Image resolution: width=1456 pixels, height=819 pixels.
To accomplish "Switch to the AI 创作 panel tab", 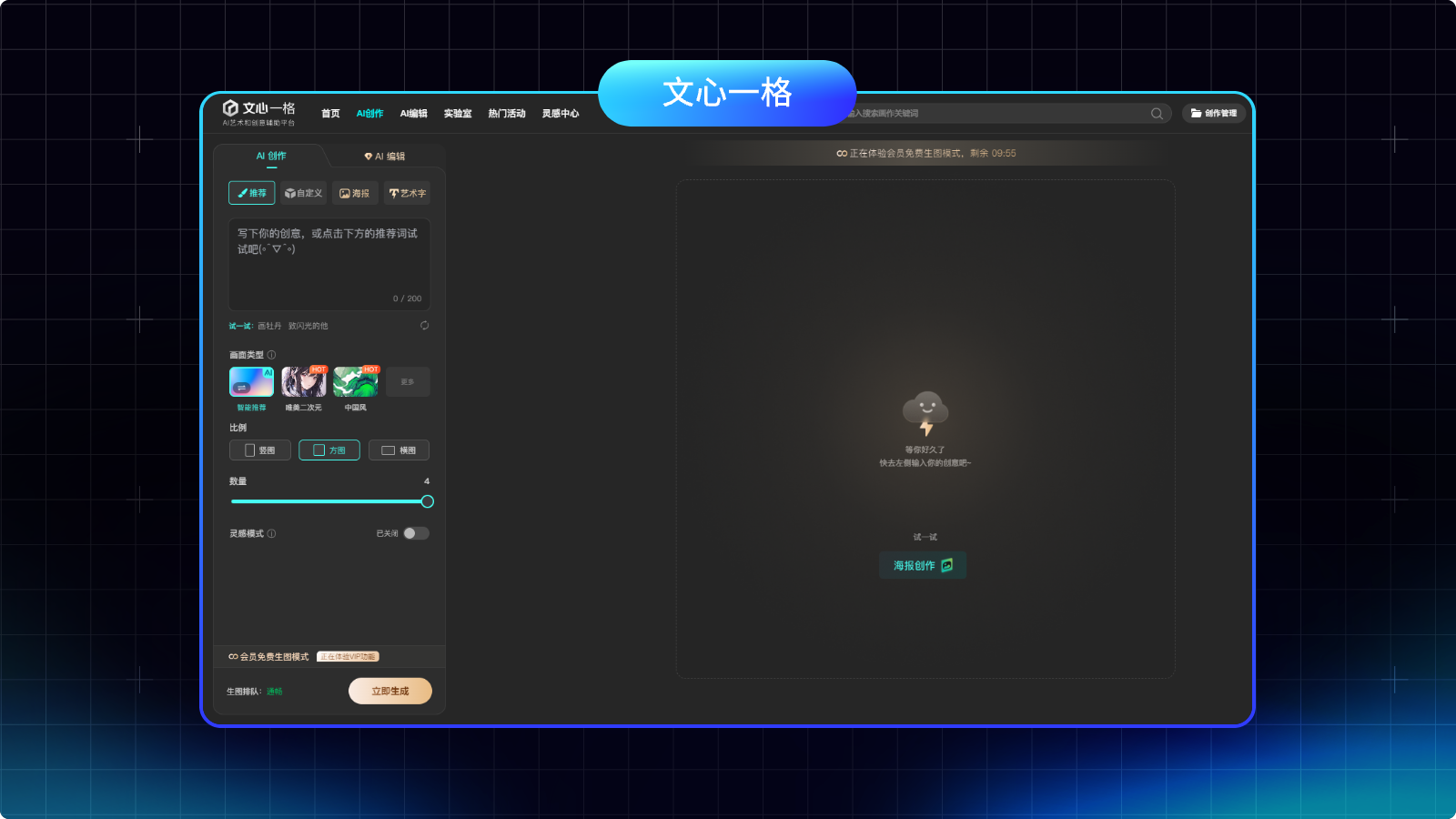I will click(x=271, y=157).
